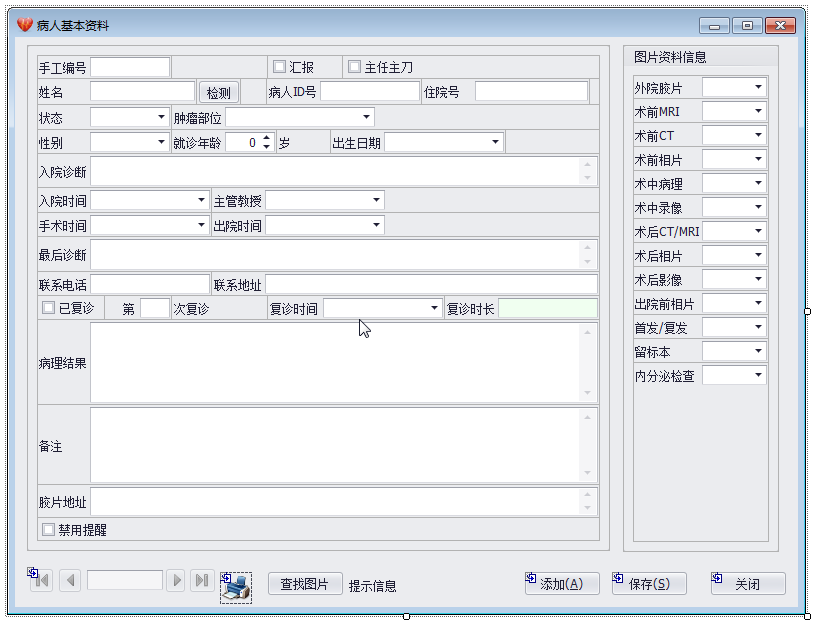Open the 主管教授 dropdown

[x=376, y=200]
